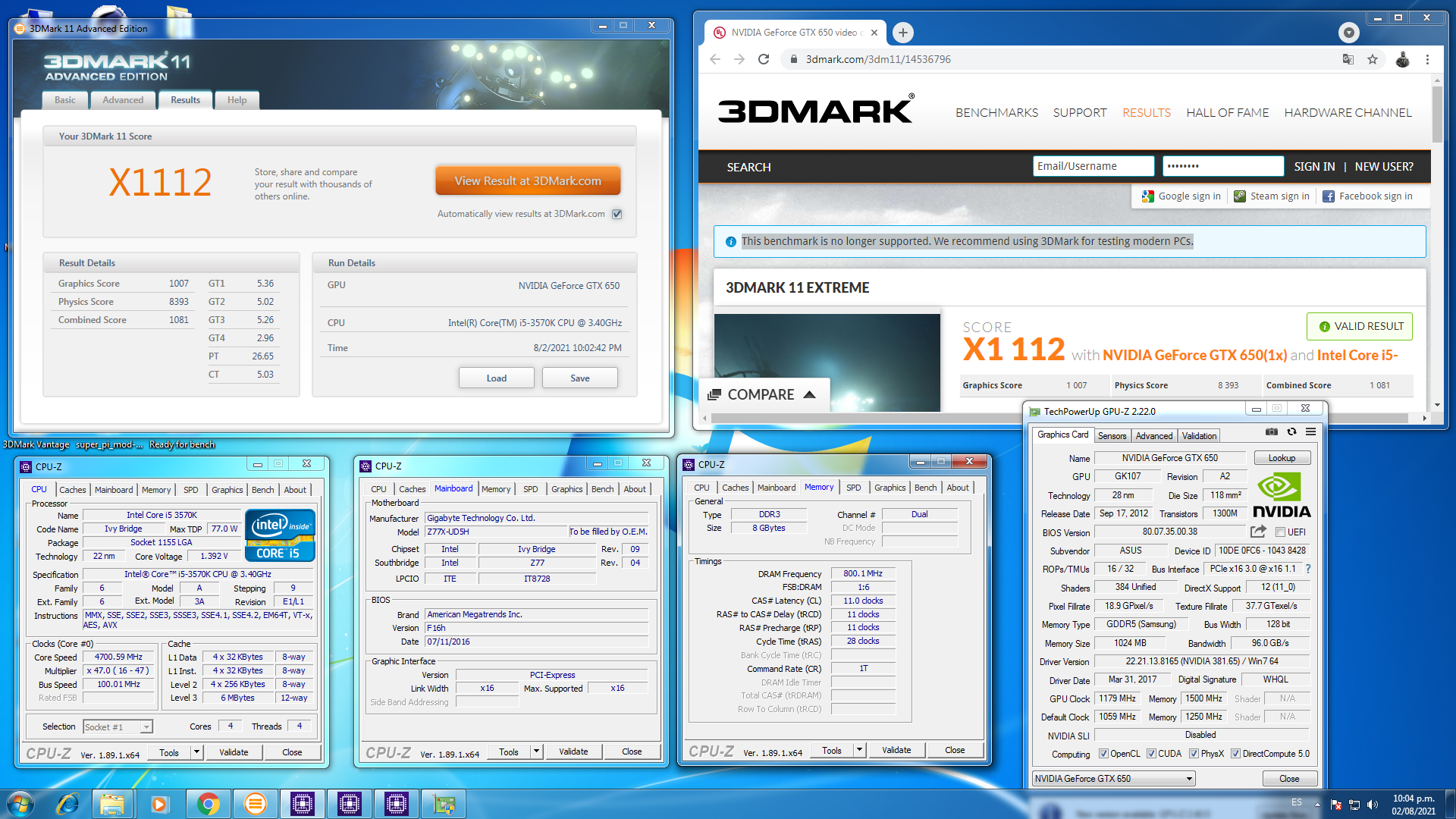
Task: Toggle the UEFI checkbox in GPU-Z
Action: tap(1280, 532)
